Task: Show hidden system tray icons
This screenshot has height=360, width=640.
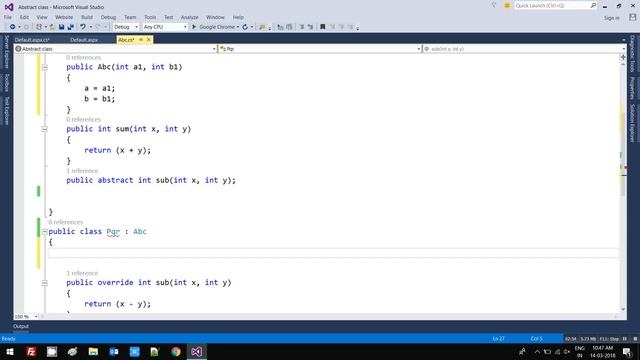Action: pos(537,351)
